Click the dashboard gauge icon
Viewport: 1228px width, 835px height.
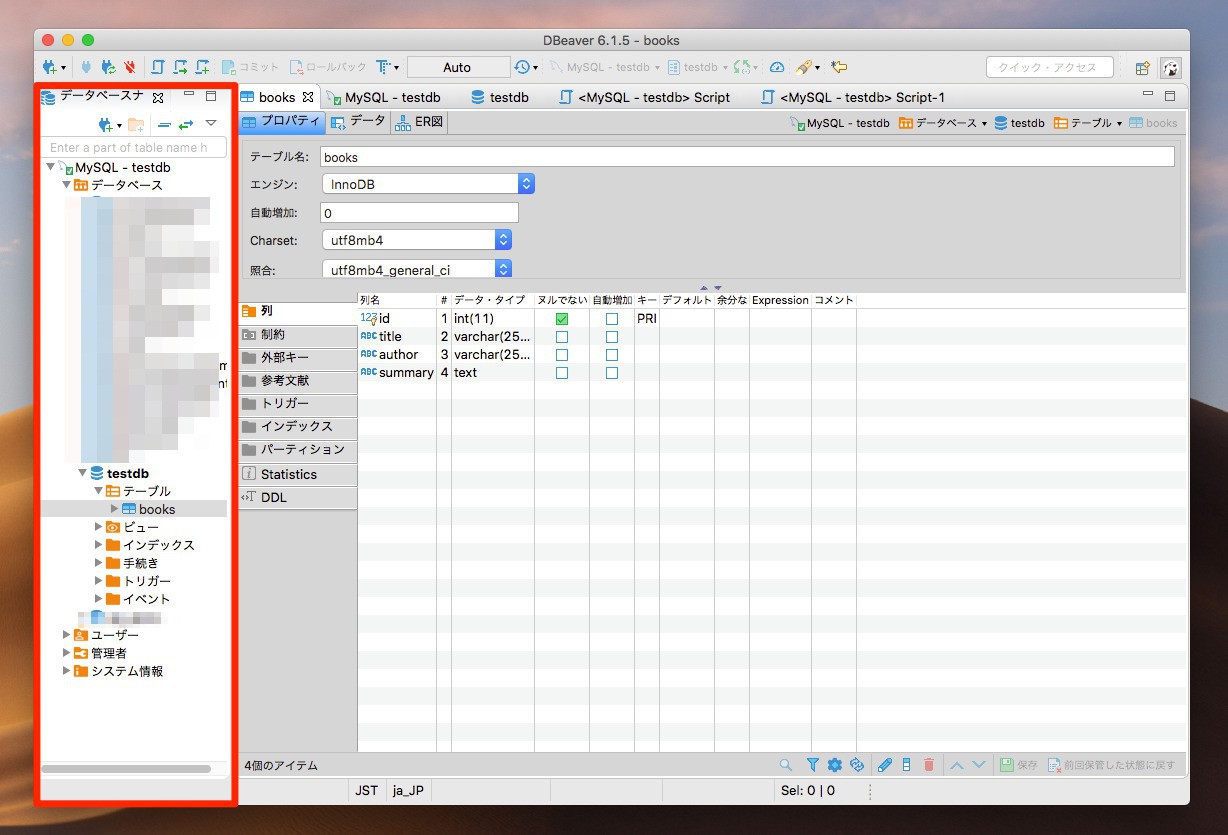coord(777,67)
